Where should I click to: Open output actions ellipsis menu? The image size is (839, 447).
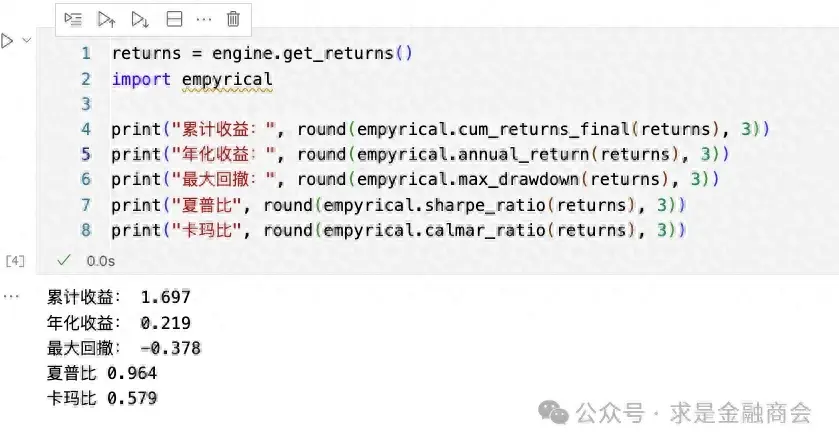[11, 296]
